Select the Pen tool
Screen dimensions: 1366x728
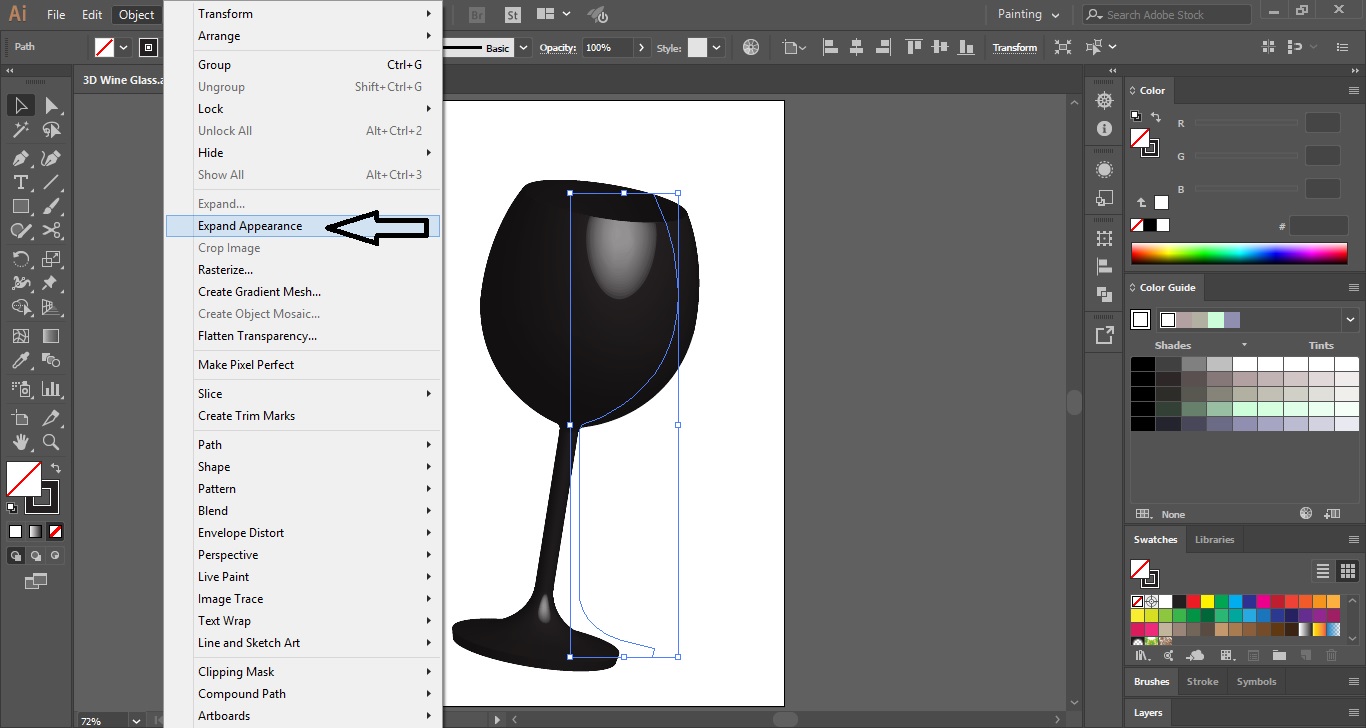coord(20,156)
